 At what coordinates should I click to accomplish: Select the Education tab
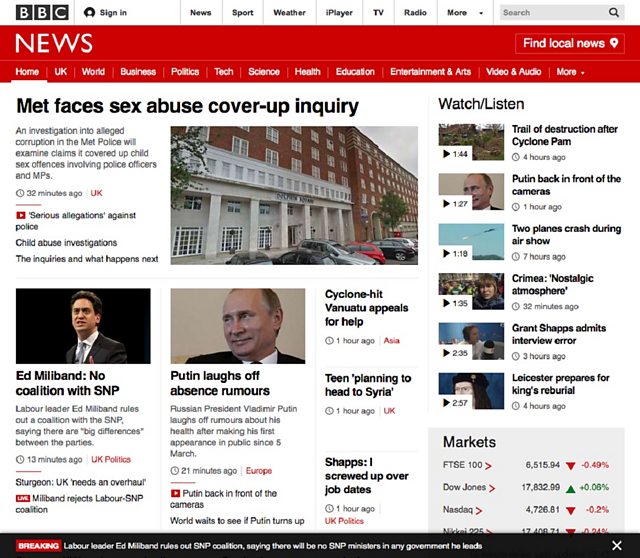point(355,72)
